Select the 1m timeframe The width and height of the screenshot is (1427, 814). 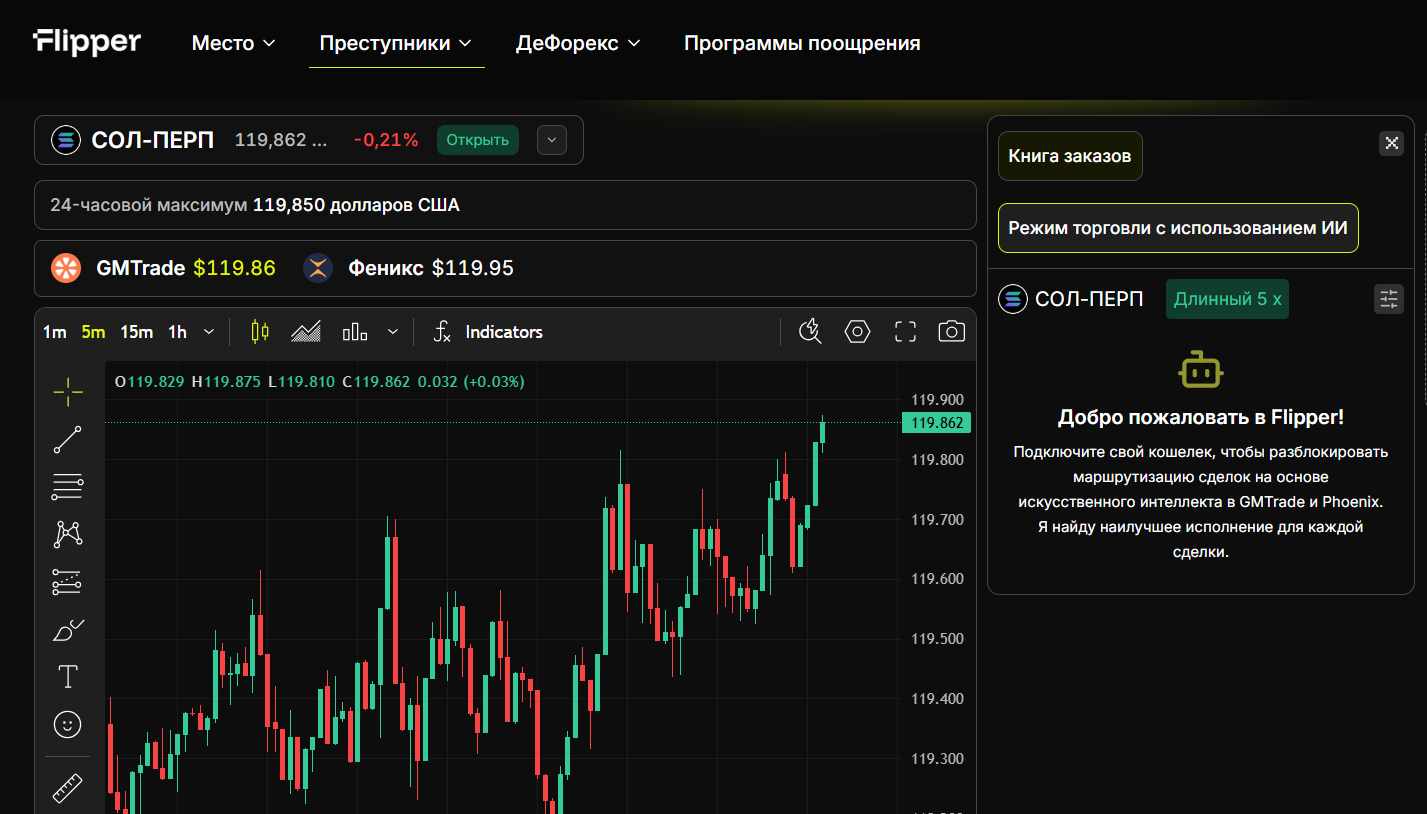coord(54,332)
